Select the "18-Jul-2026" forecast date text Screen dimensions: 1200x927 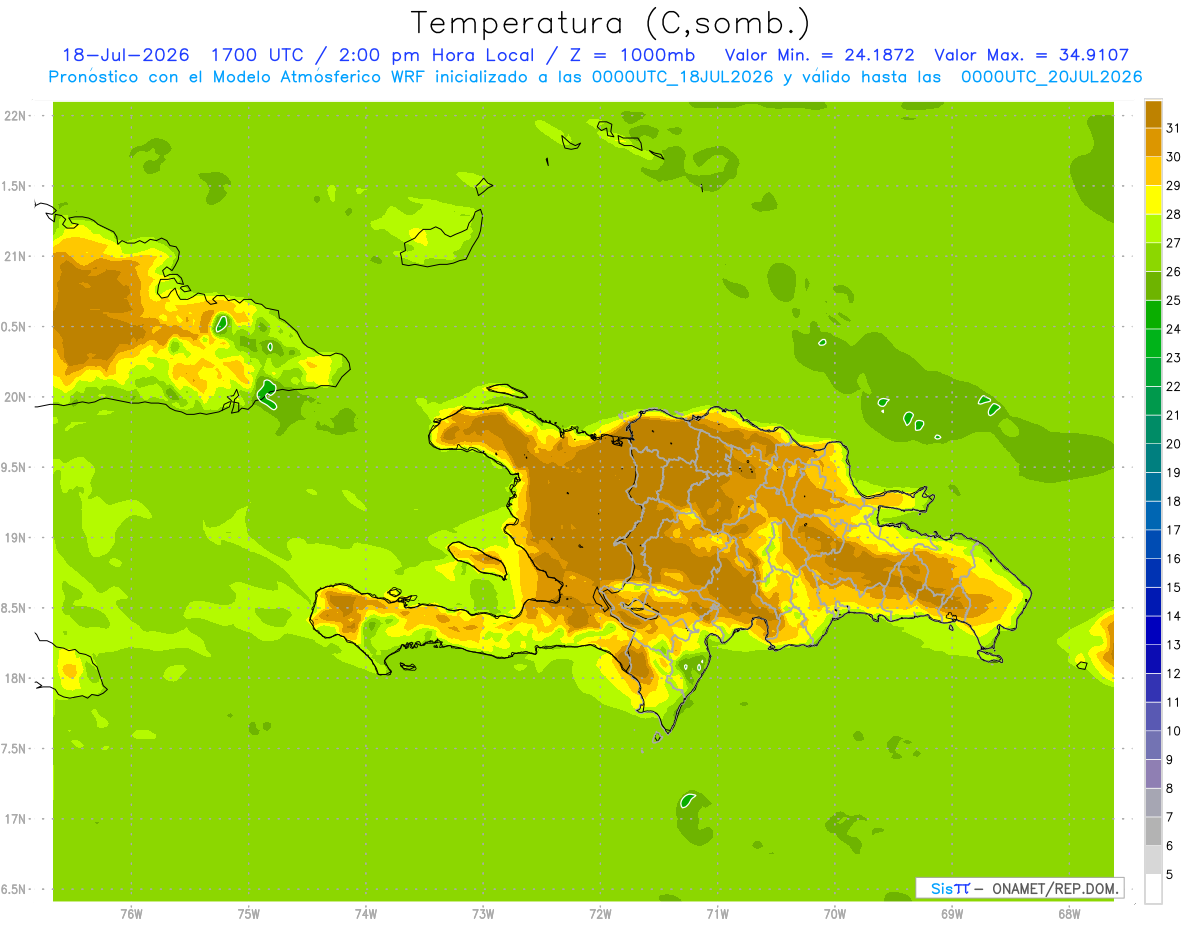[125, 55]
